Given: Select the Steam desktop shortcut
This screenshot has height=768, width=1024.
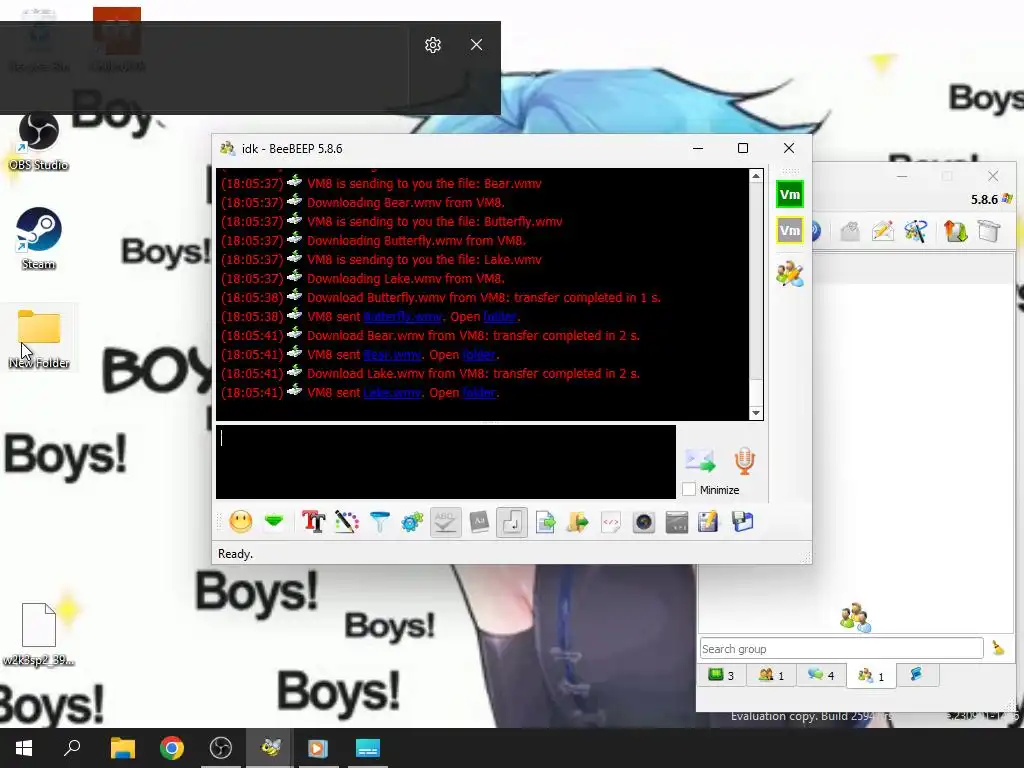Looking at the screenshot, I should (x=39, y=238).
